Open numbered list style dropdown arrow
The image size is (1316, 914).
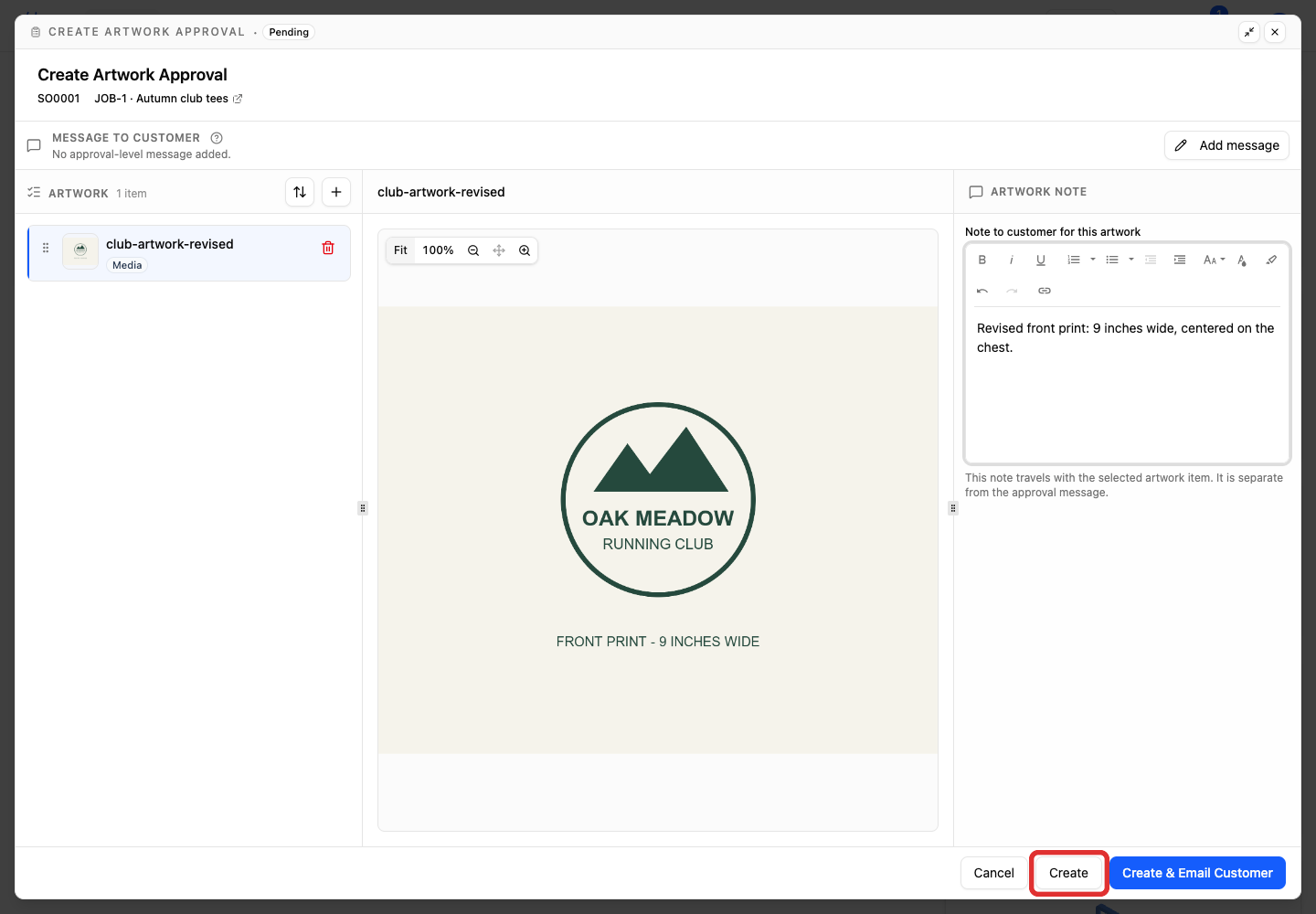pos(1093,260)
